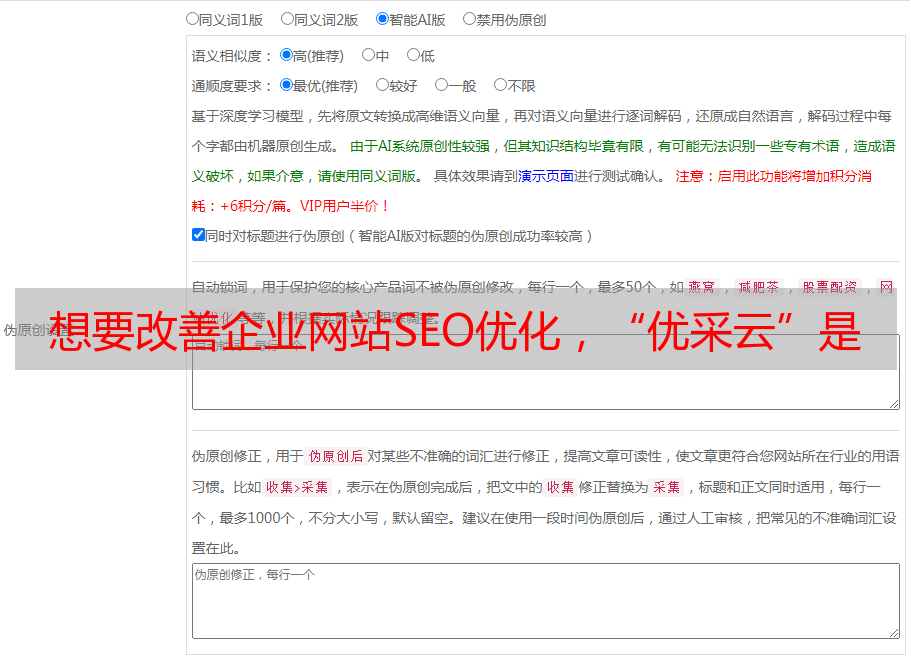Image resolution: width=911 pixels, height=658 pixels.
Task: Set 通顺度要求 to 较好
Action: click(382, 85)
